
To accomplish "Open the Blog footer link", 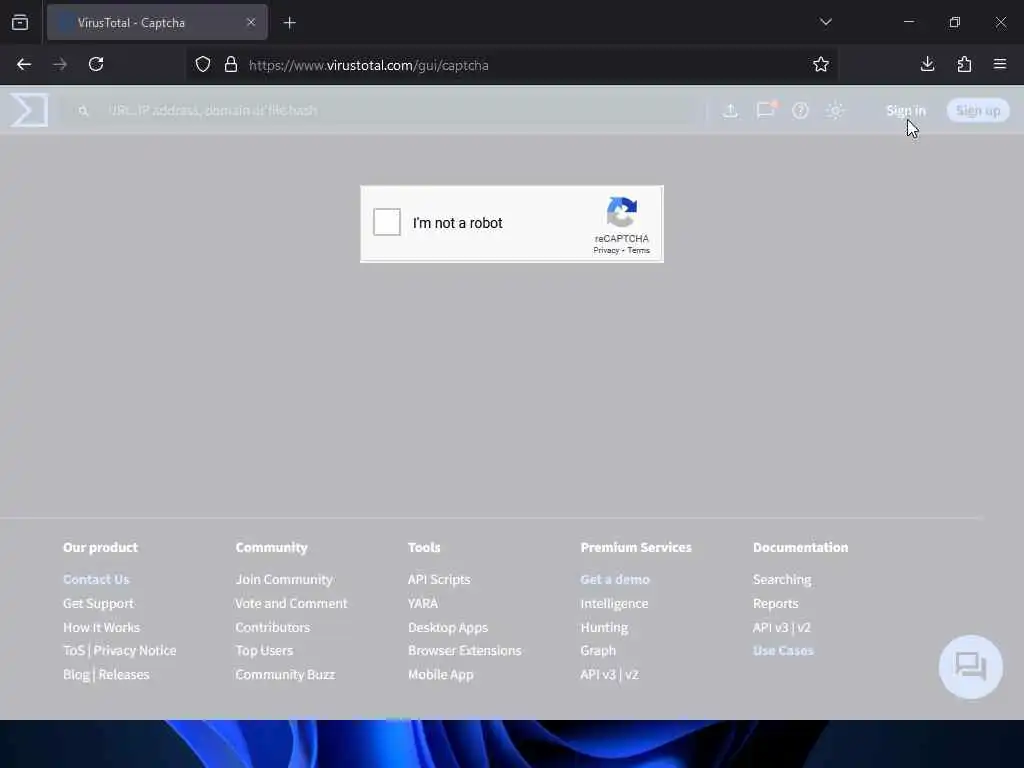I will tap(76, 675).
